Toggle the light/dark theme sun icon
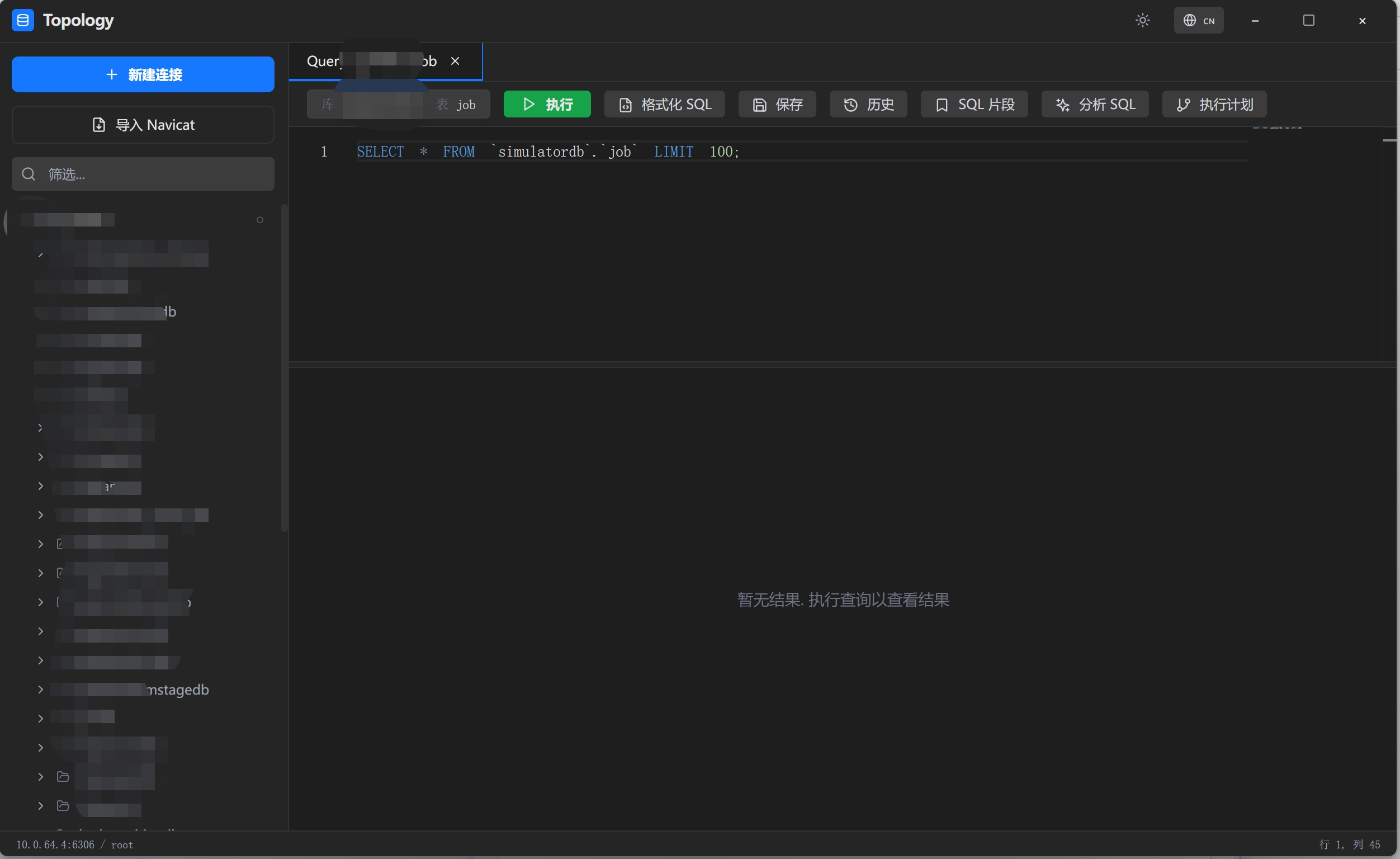The height and width of the screenshot is (859, 1400). tap(1142, 21)
